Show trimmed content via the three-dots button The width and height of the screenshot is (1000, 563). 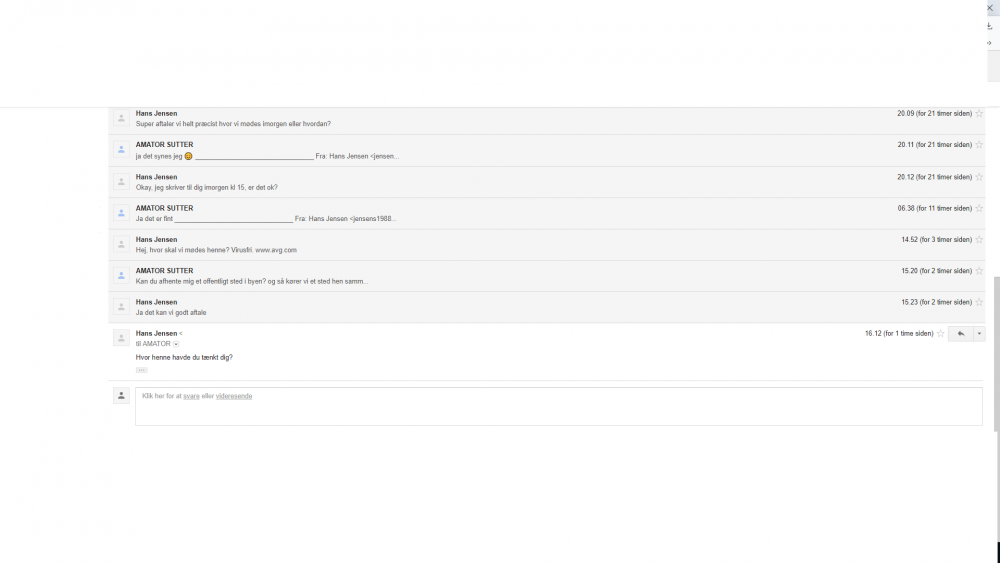142,370
